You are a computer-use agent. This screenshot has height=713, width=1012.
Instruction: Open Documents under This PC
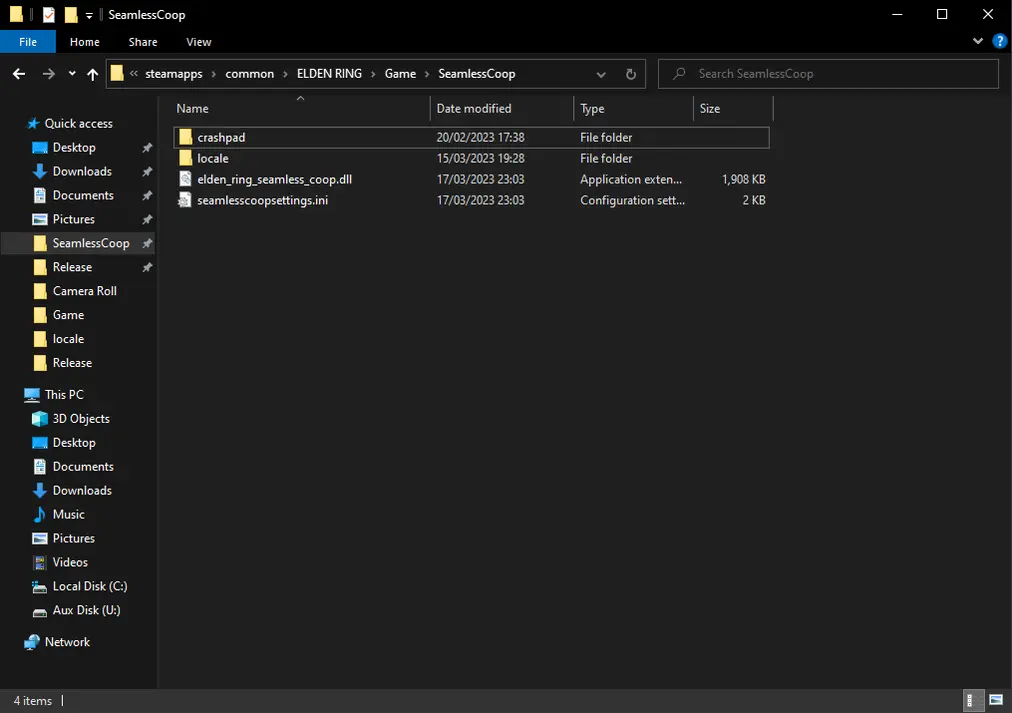tap(83, 466)
